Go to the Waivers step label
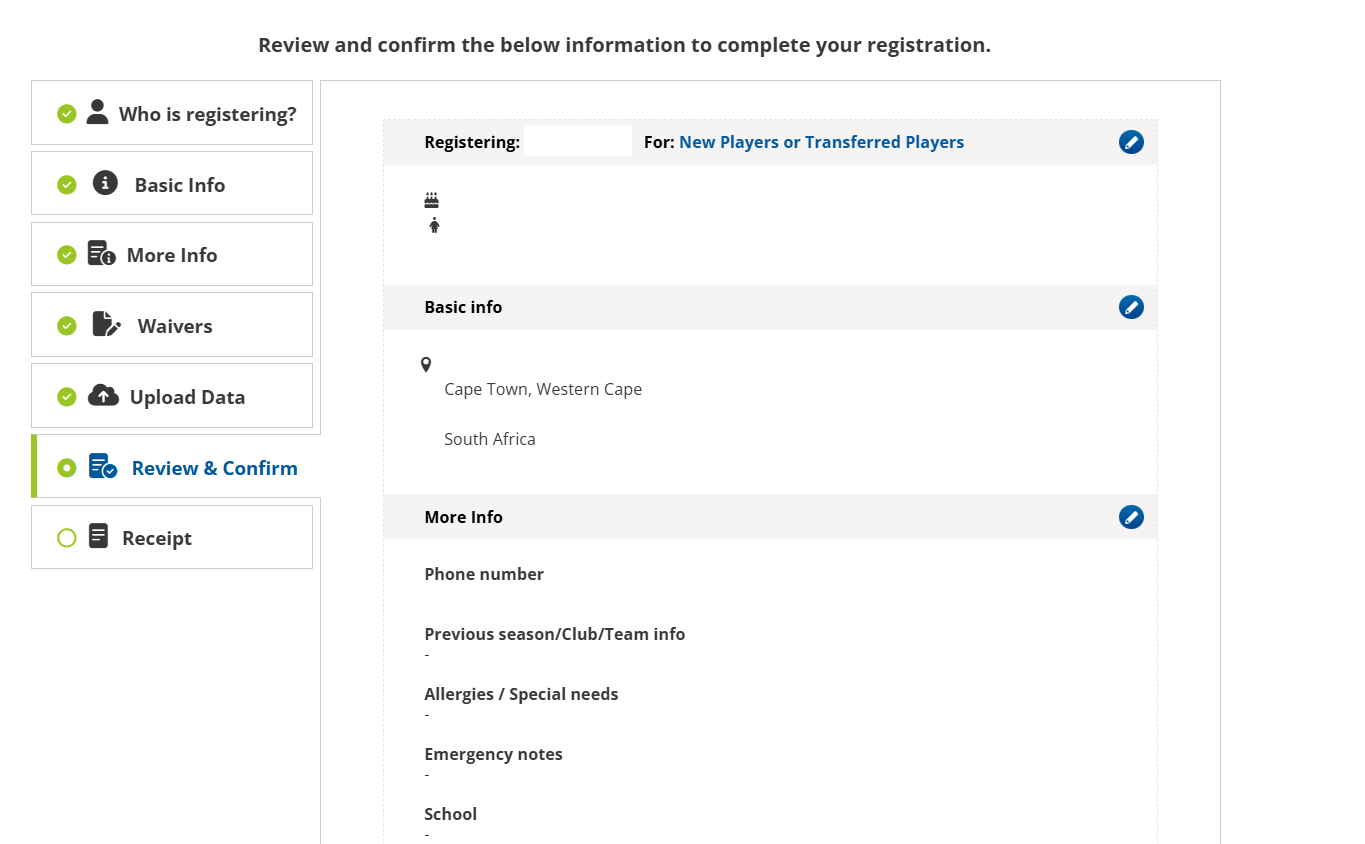1365x844 pixels. (175, 326)
